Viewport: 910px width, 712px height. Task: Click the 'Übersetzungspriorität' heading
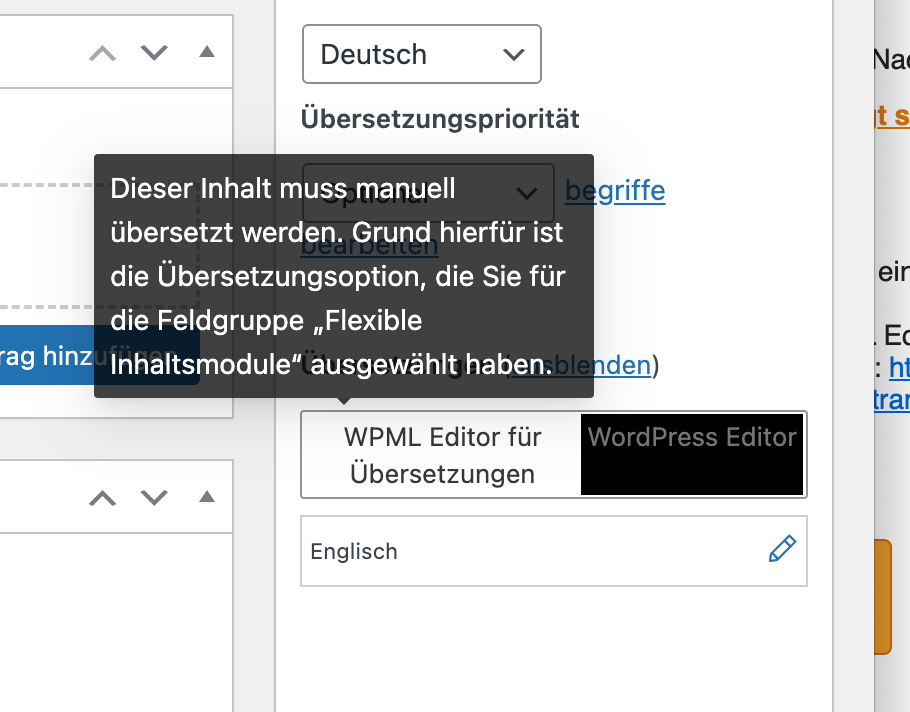pyautogui.click(x=440, y=119)
